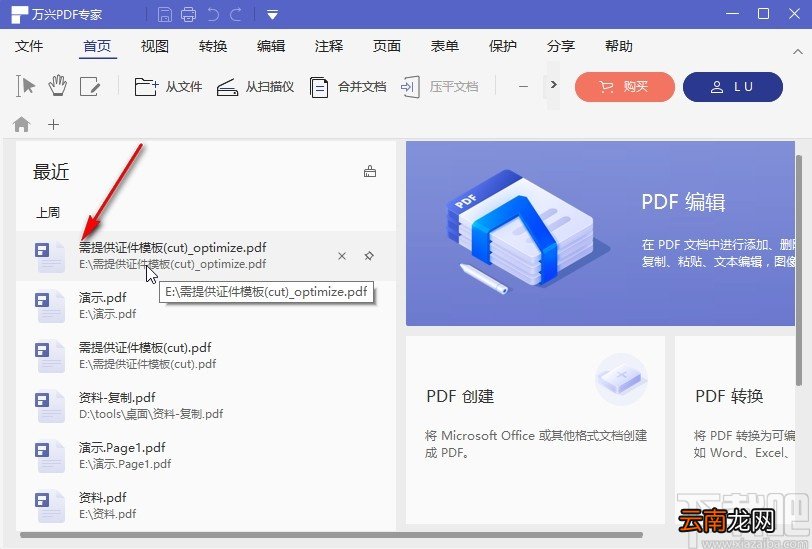
Task: Clear recent list with broom icon
Action: (x=370, y=171)
